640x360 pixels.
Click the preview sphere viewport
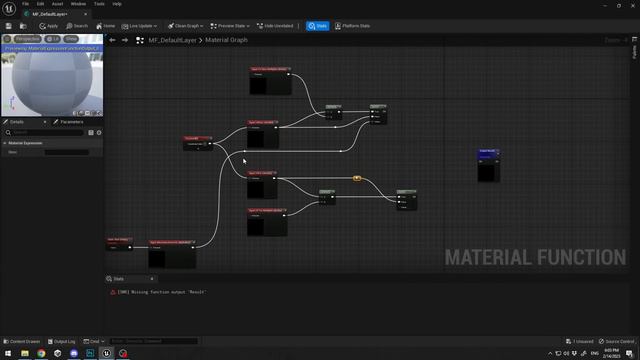[x=52, y=80]
